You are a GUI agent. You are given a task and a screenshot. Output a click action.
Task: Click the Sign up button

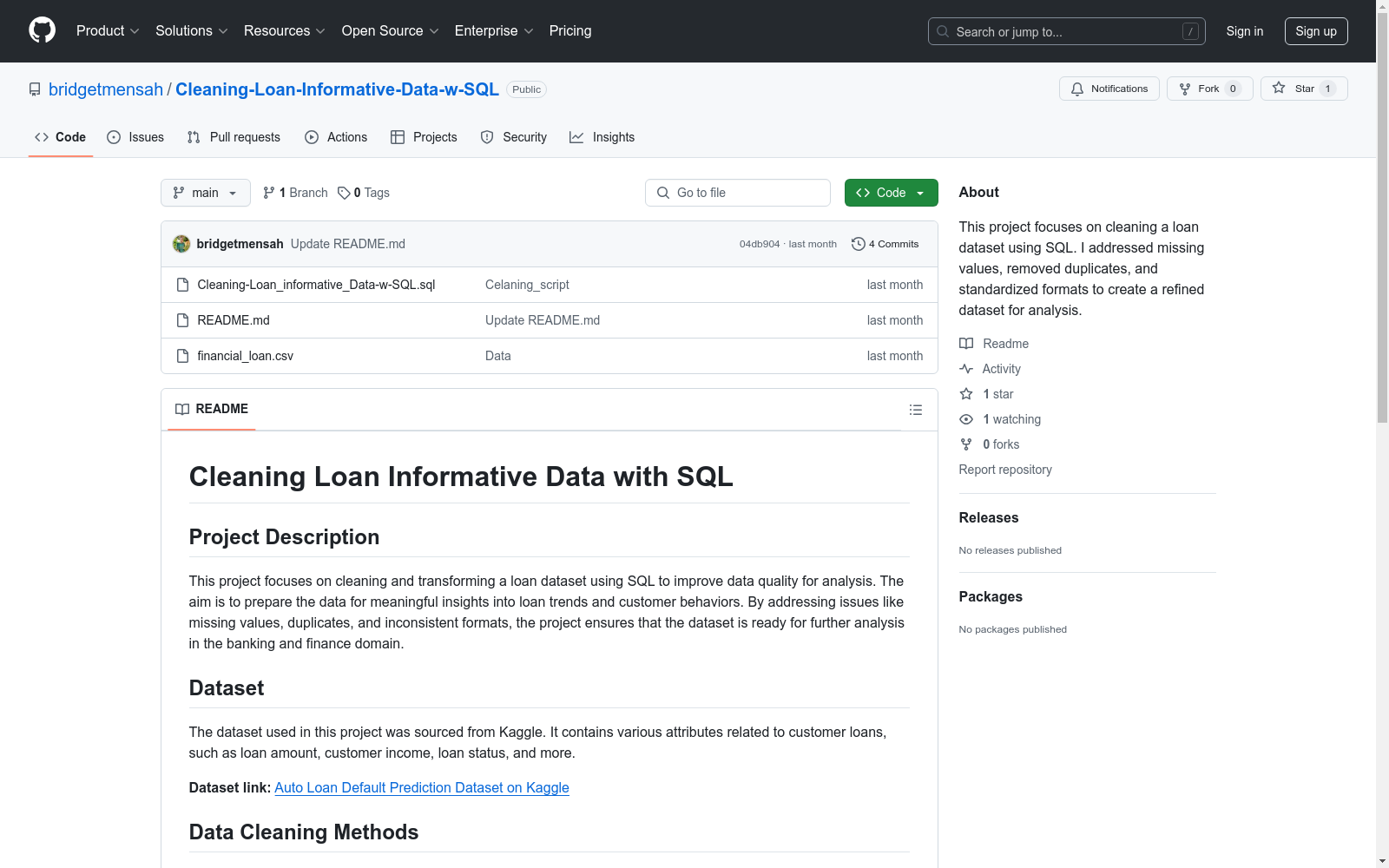[x=1316, y=31]
